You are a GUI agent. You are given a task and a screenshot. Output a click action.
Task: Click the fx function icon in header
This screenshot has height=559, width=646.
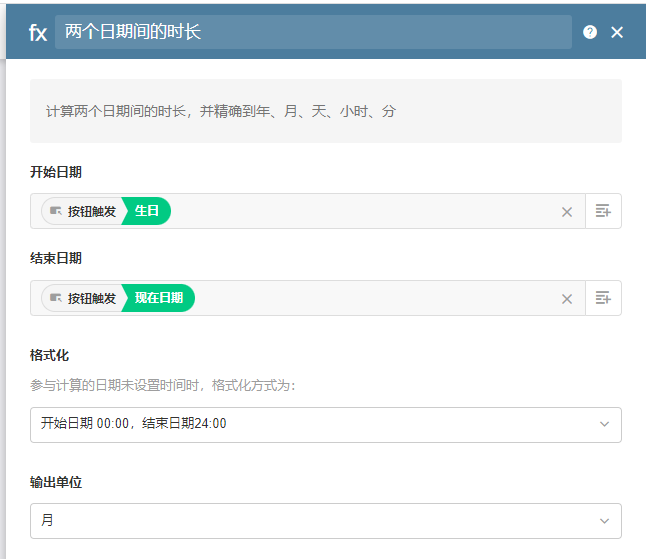click(37, 33)
